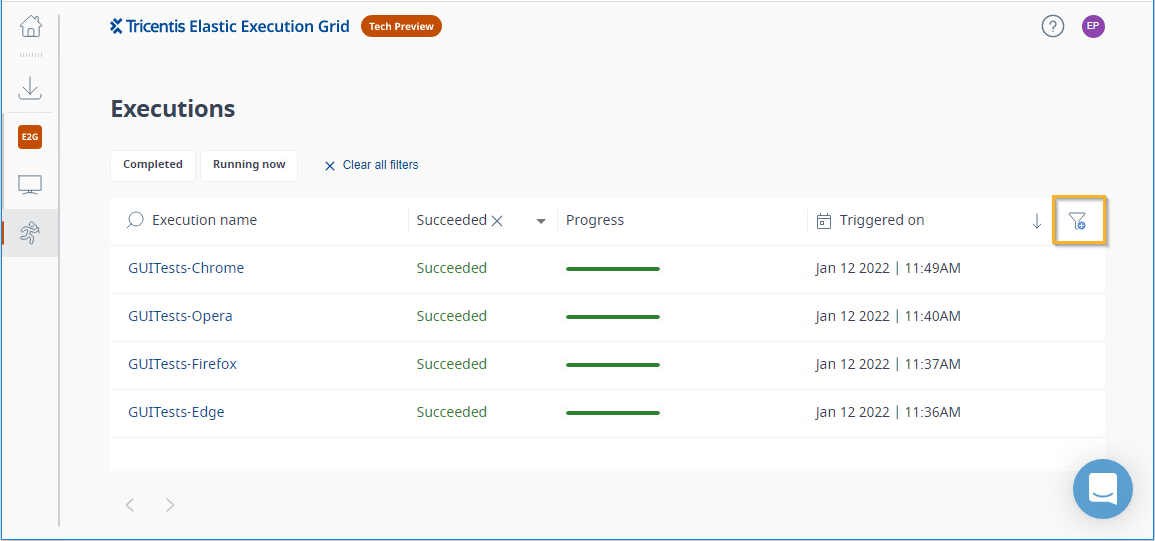Open the Executions running-figure sidebar icon

(x=30, y=233)
